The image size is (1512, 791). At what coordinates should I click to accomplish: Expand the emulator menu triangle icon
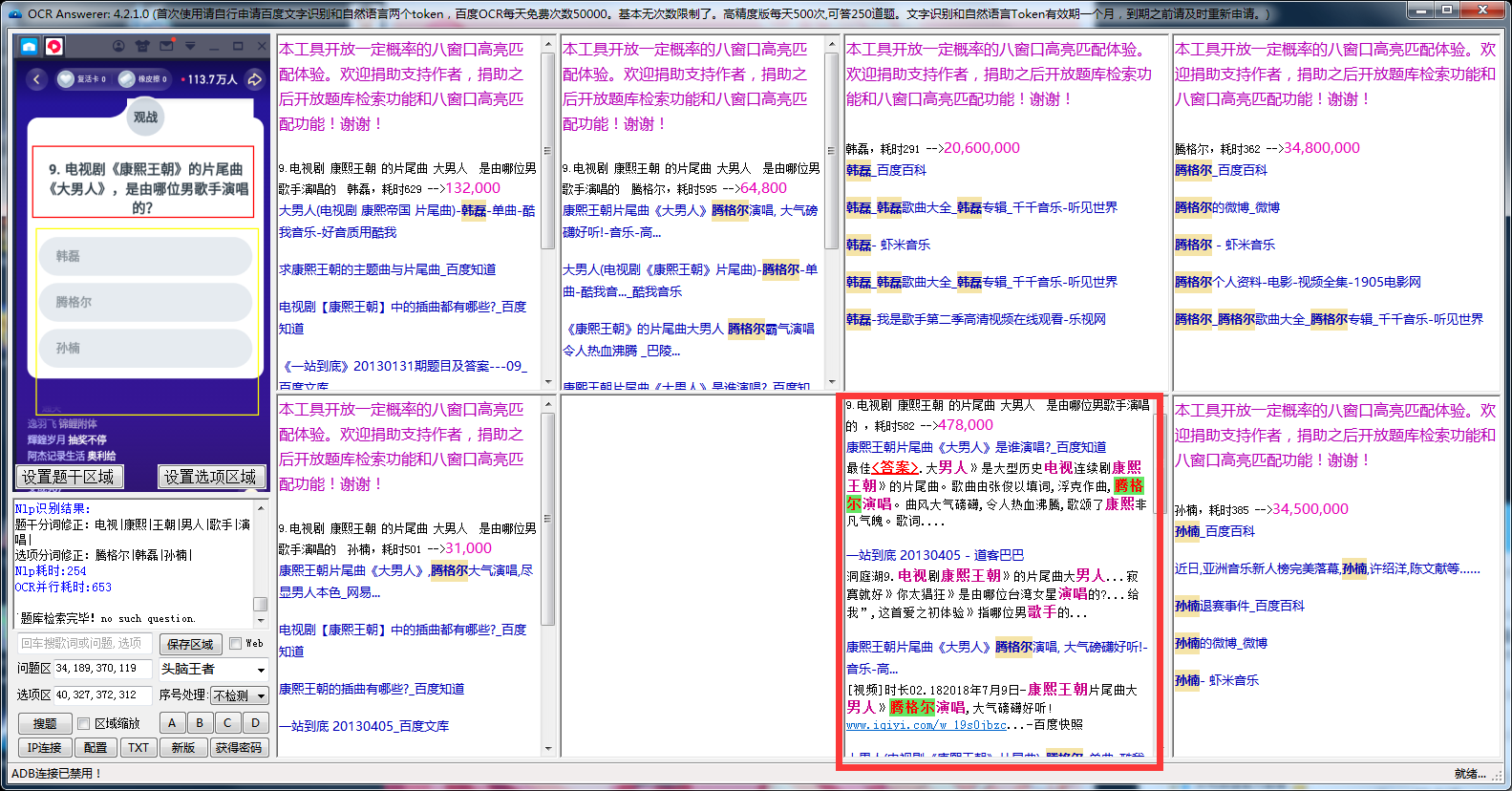[190, 46]
